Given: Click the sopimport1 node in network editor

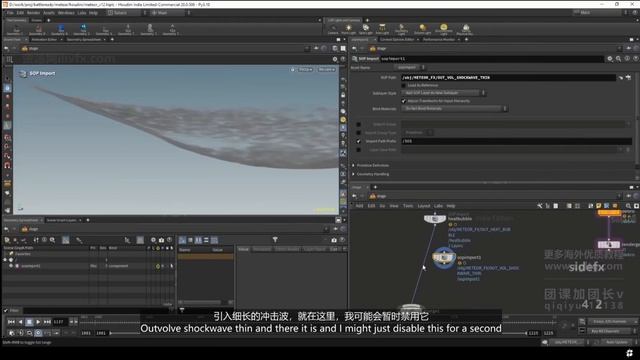Looking at the screenshot, I should (x=444, y=258).
